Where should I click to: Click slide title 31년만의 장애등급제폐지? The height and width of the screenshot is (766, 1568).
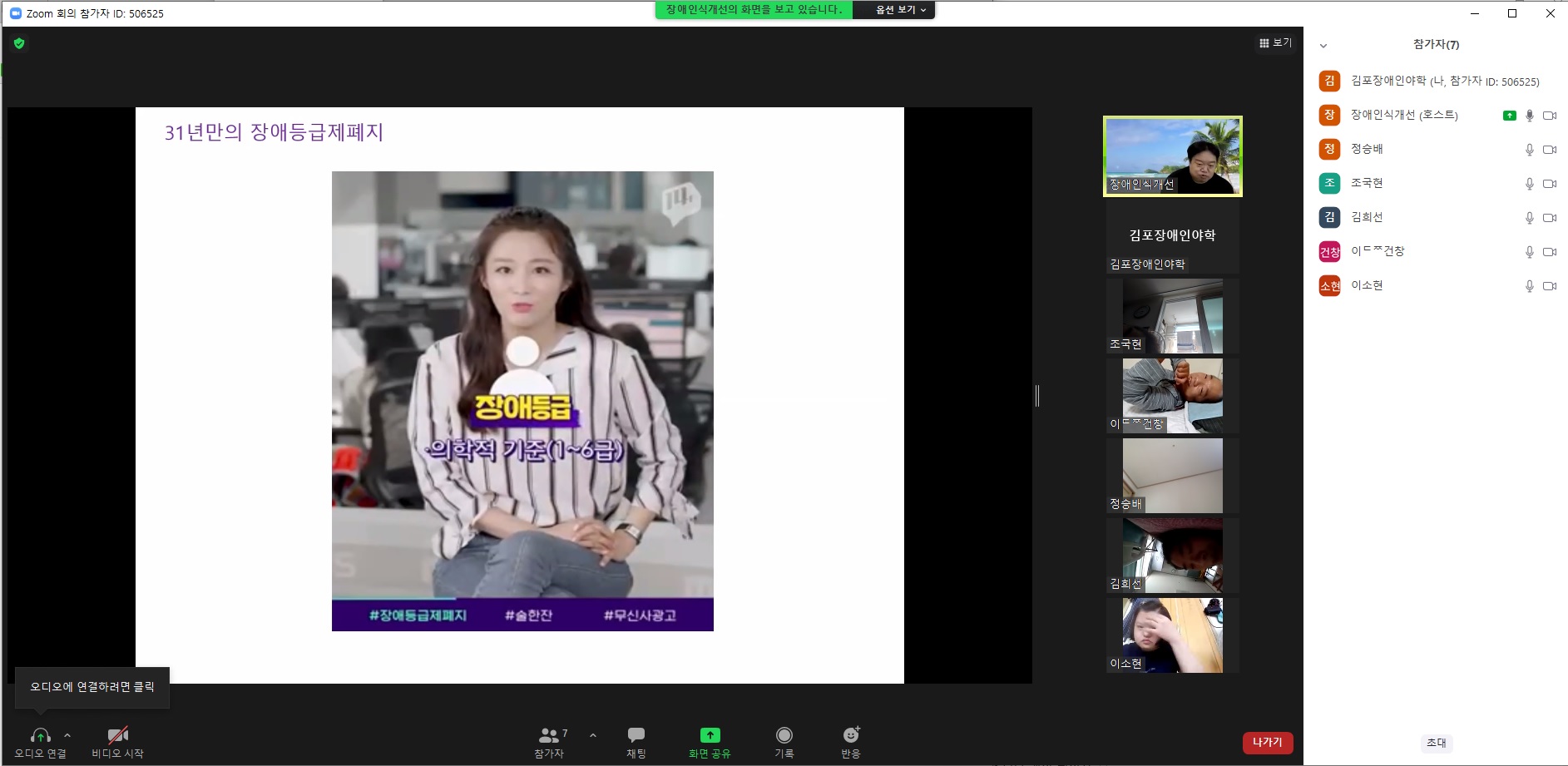coord(274,132)
